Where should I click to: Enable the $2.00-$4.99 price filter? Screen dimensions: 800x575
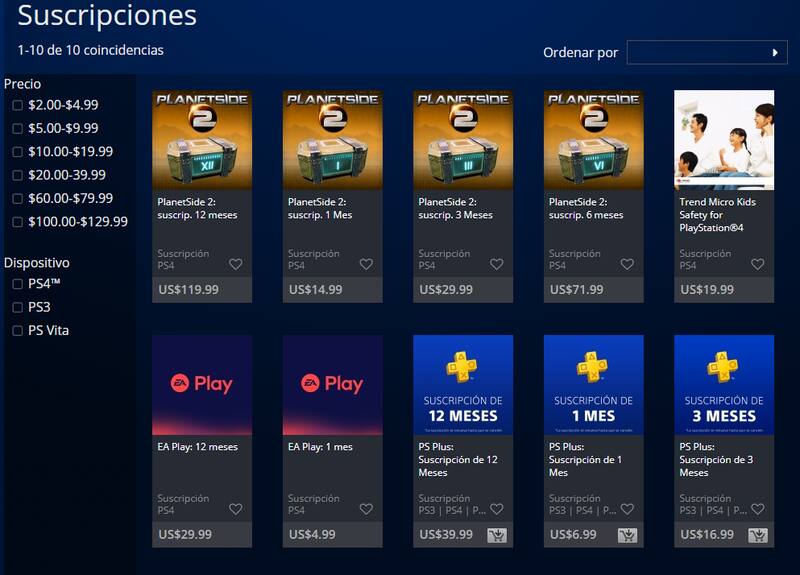pos(17,105)
